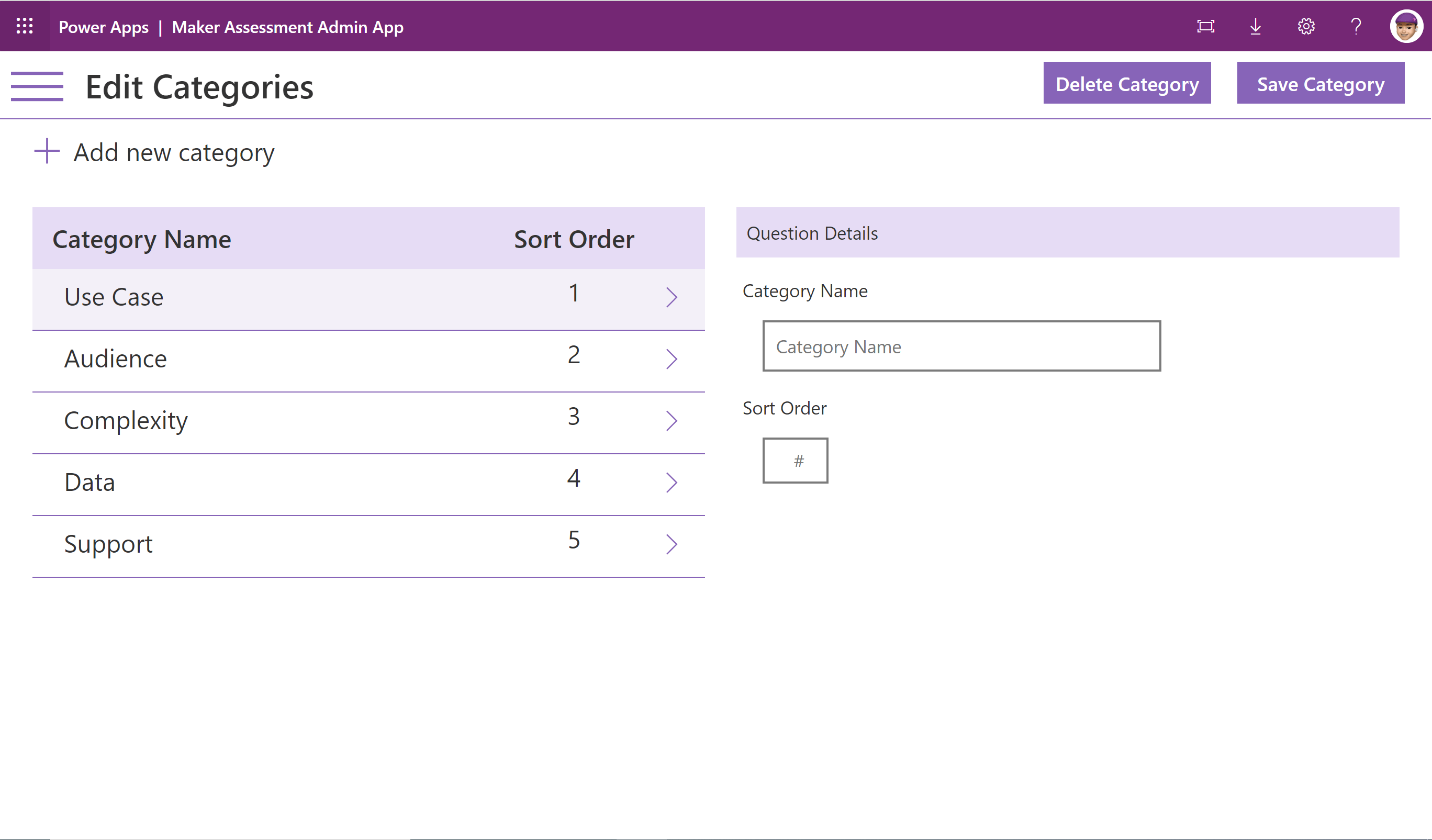Open the app launcher waffle icon
1432x840 pixels.
(x=25, y=26)
